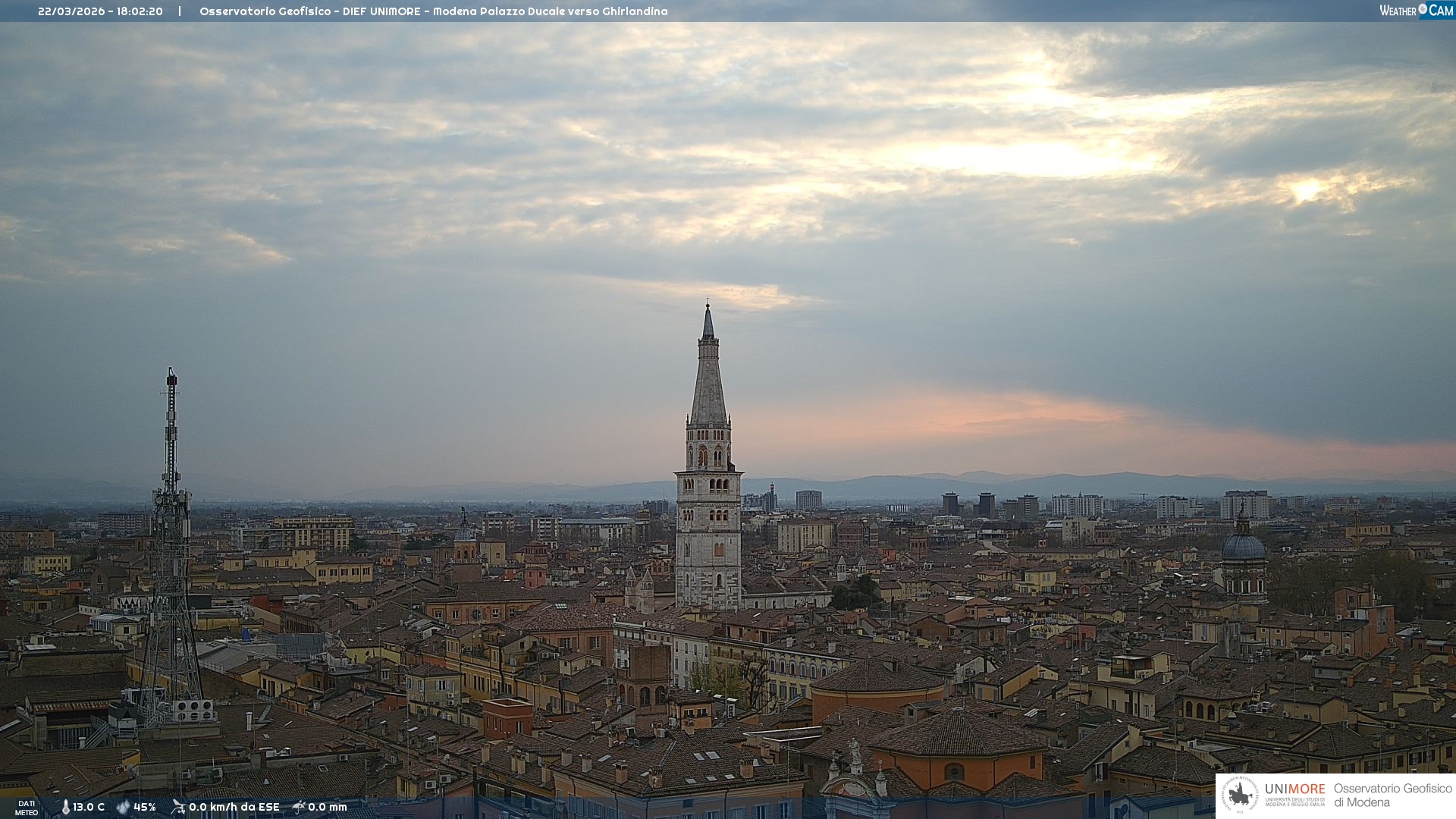The image size is (1456, 819).
Task: Click the blue church dome
Action: [x=1244, y=548]
